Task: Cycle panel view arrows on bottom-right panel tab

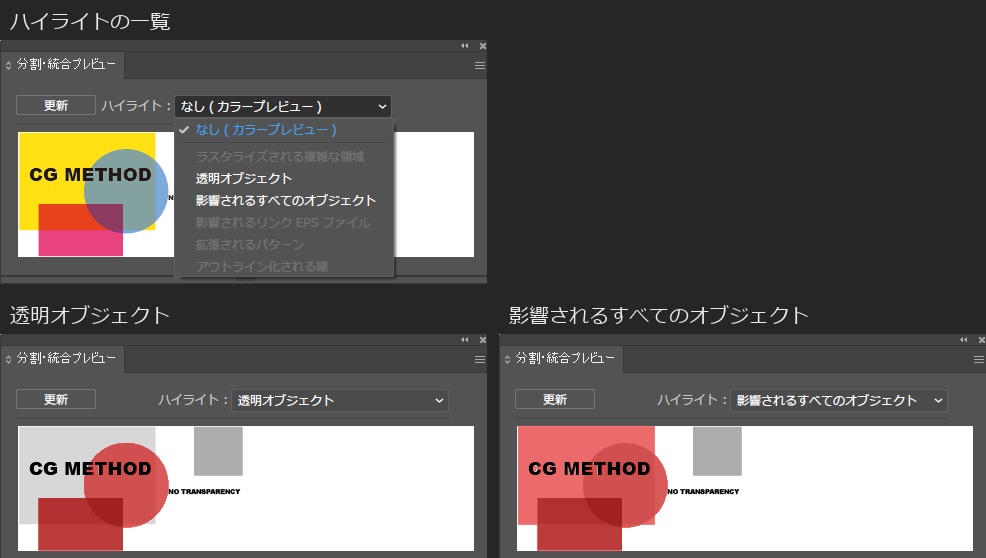Action: pos(507,359)
